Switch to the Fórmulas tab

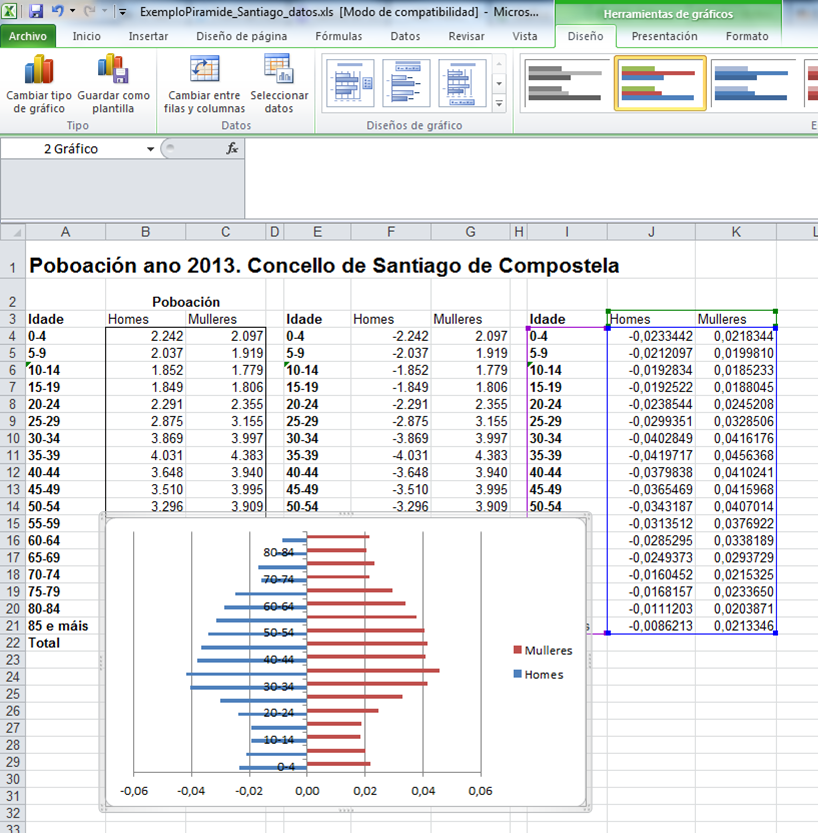[338, 36]
